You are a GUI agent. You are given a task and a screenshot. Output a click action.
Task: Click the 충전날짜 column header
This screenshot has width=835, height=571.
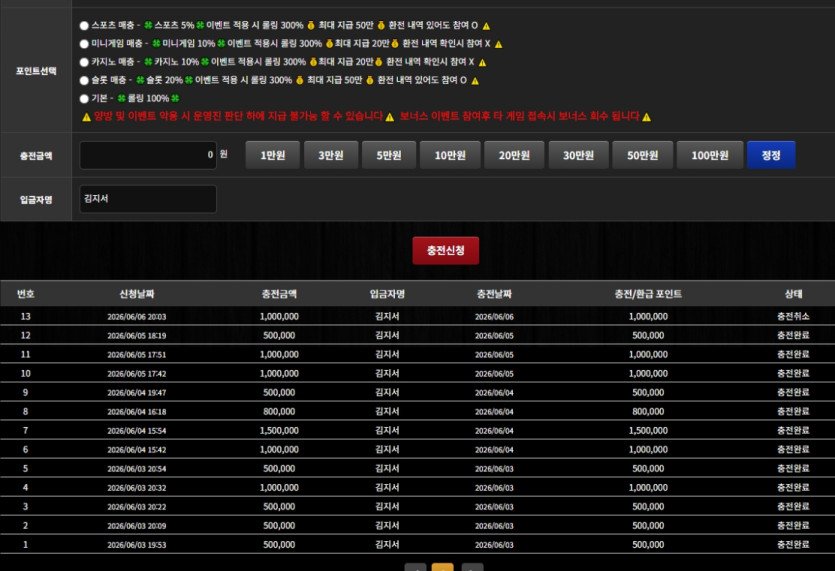click(494, 294)
